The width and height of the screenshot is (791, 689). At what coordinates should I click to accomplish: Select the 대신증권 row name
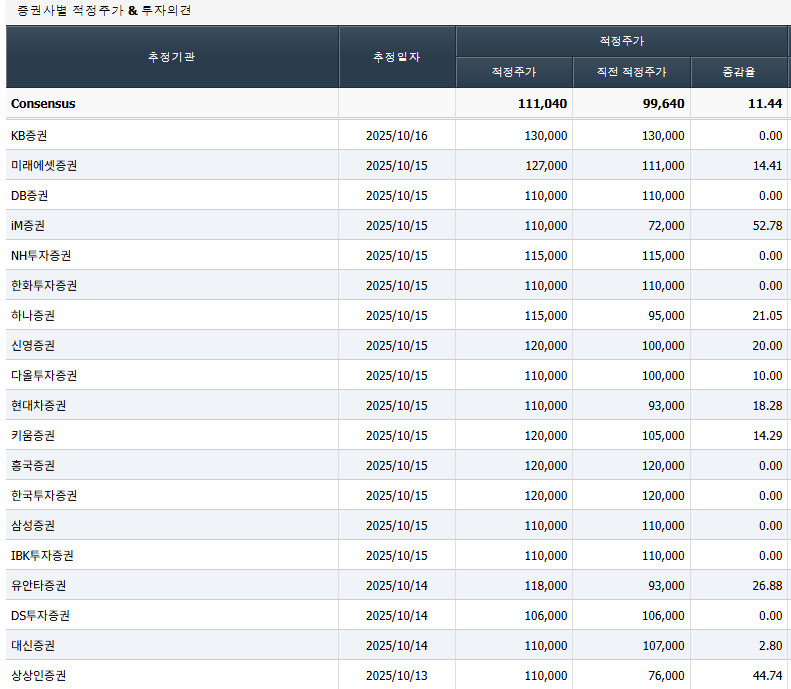click(x=33, y=646)
